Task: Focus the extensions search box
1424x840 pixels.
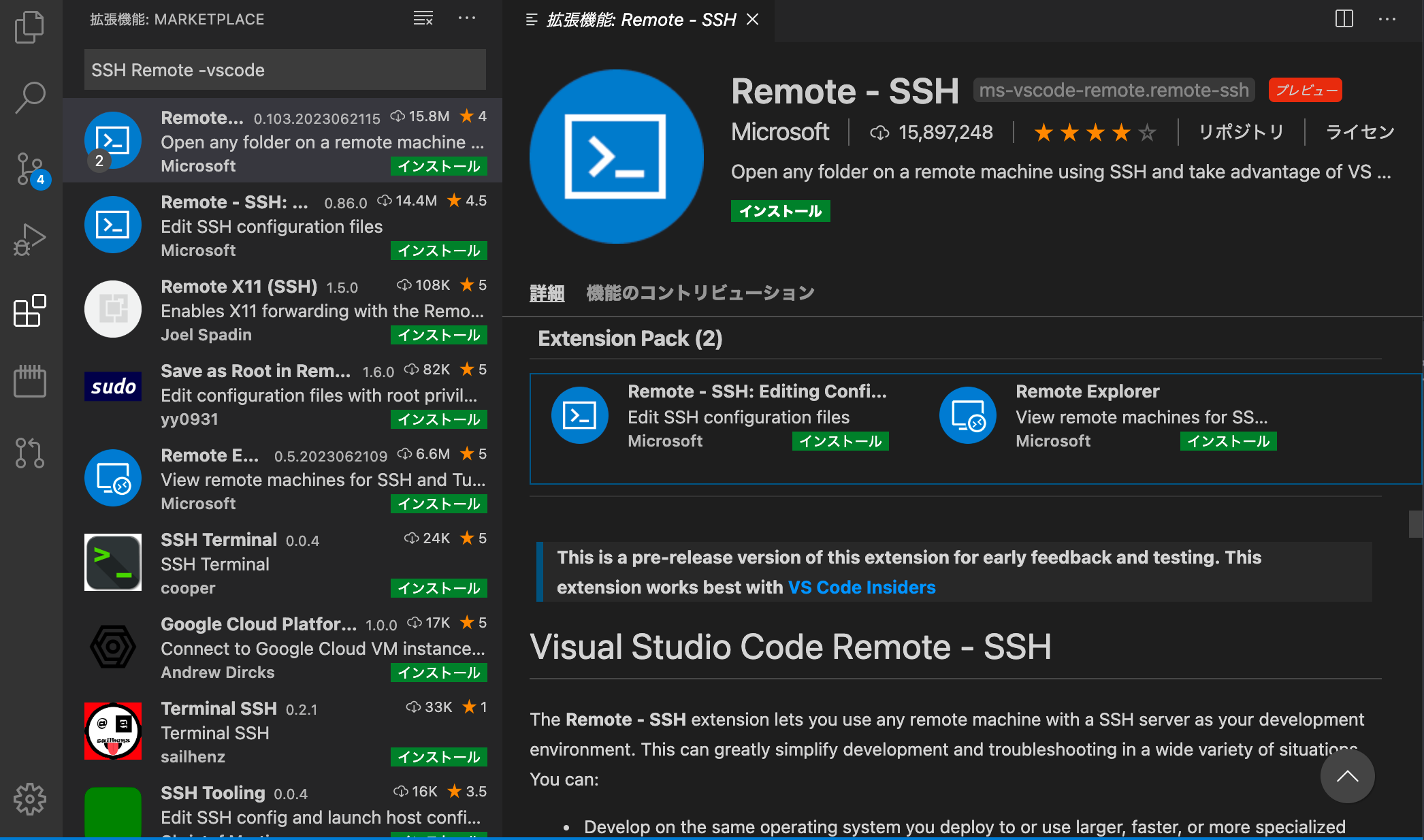Action: point(285,69)
